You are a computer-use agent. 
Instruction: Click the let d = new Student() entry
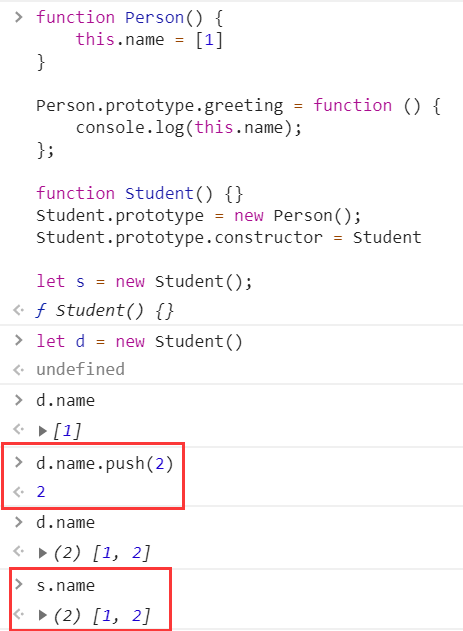[139, 342]
